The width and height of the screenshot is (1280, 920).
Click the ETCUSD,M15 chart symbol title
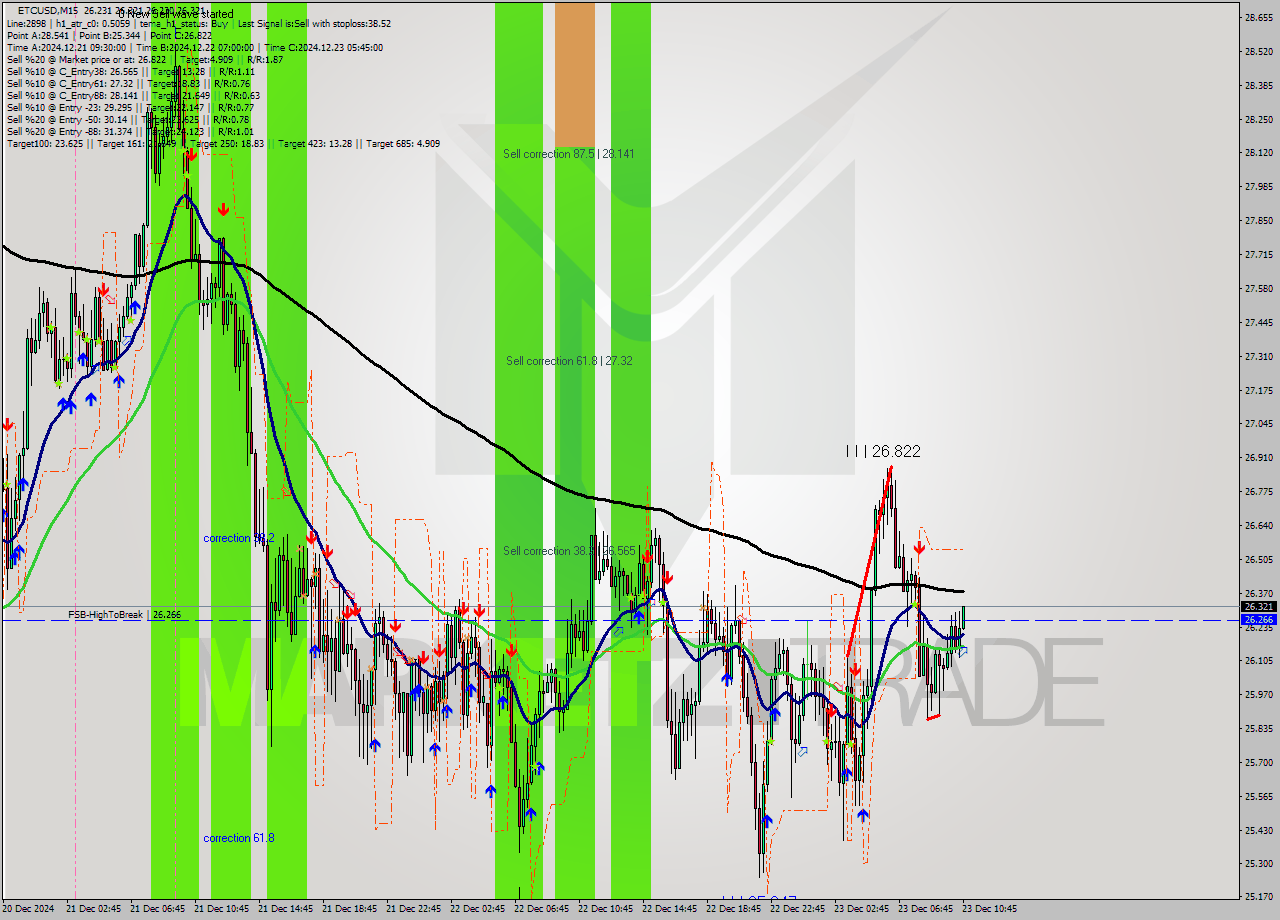(49, 11)
